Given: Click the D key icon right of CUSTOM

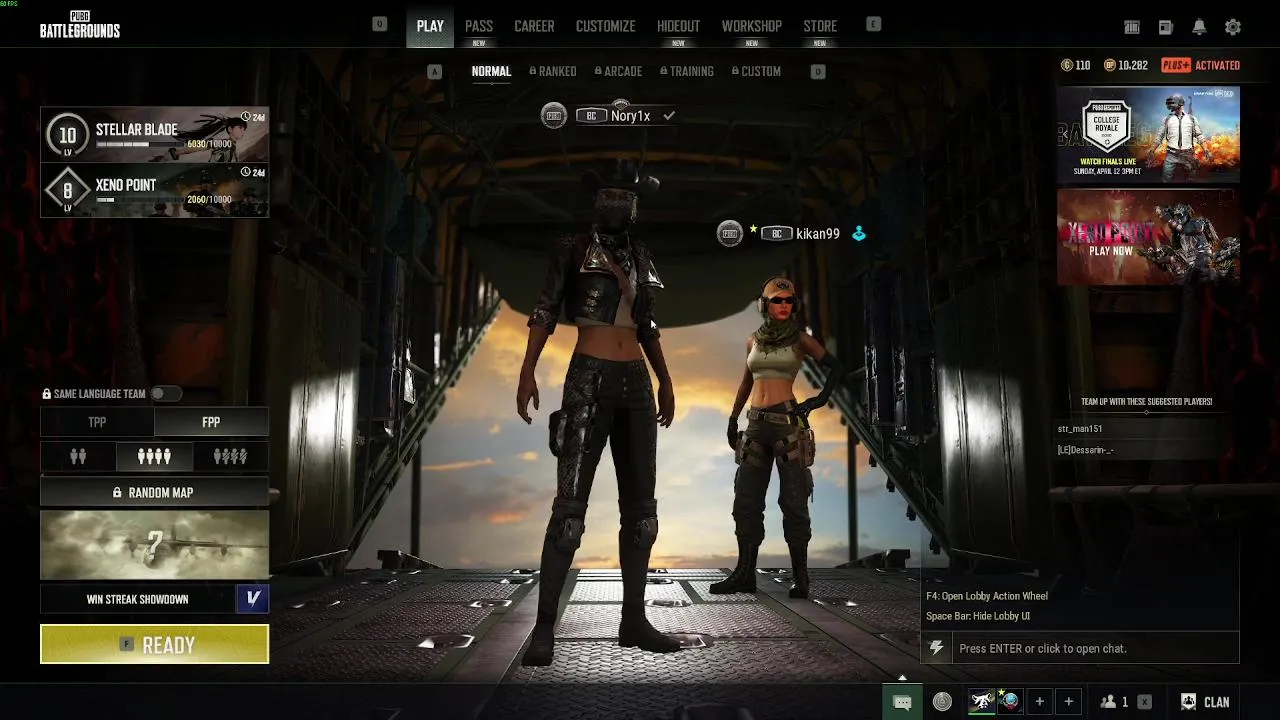Looking at the screenshot, I should [818, 71].
